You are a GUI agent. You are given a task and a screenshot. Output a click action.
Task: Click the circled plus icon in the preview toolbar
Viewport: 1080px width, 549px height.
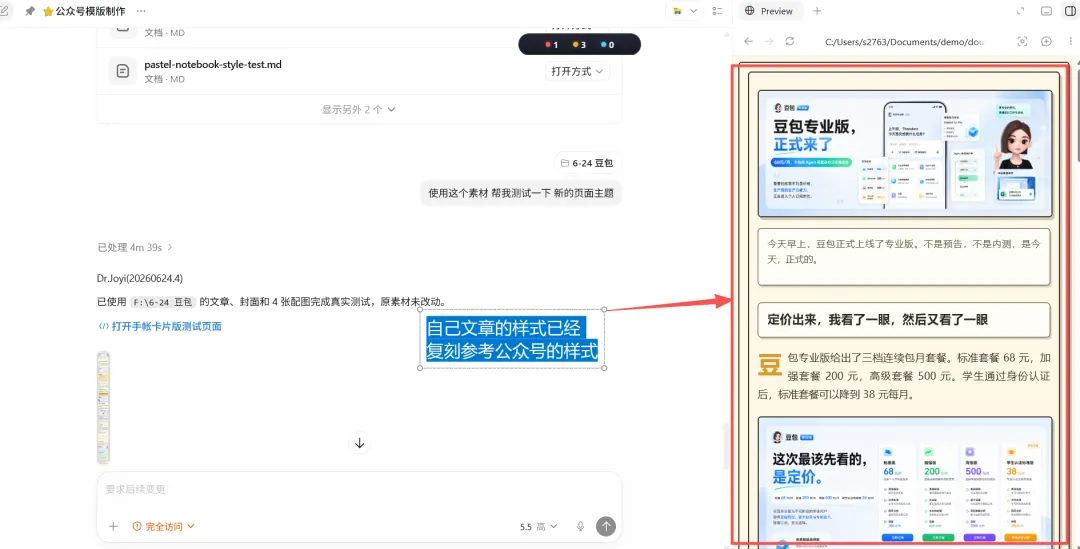[x=1046, y=41]
